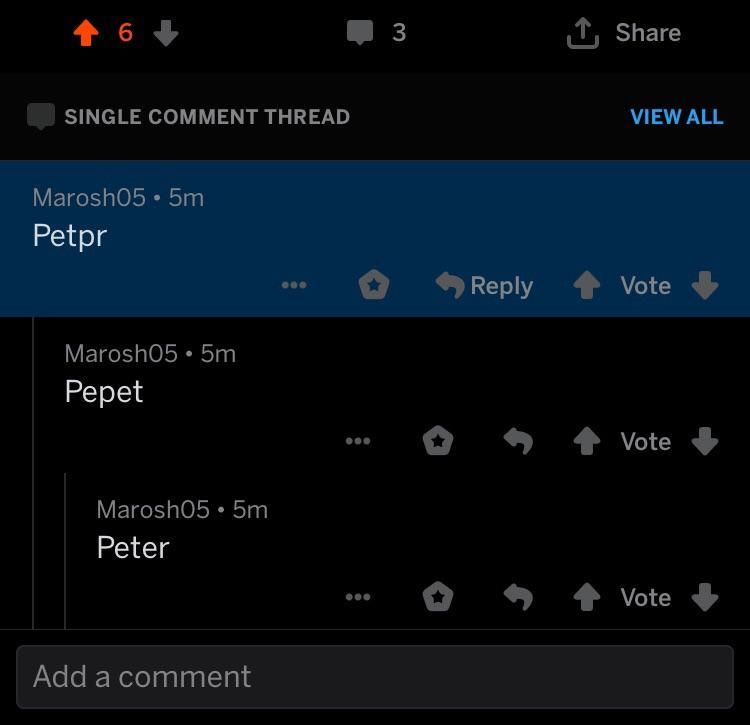The image size is (750, 725).
Task: Open more options for the Pepet comment
Action: point(357,441)
